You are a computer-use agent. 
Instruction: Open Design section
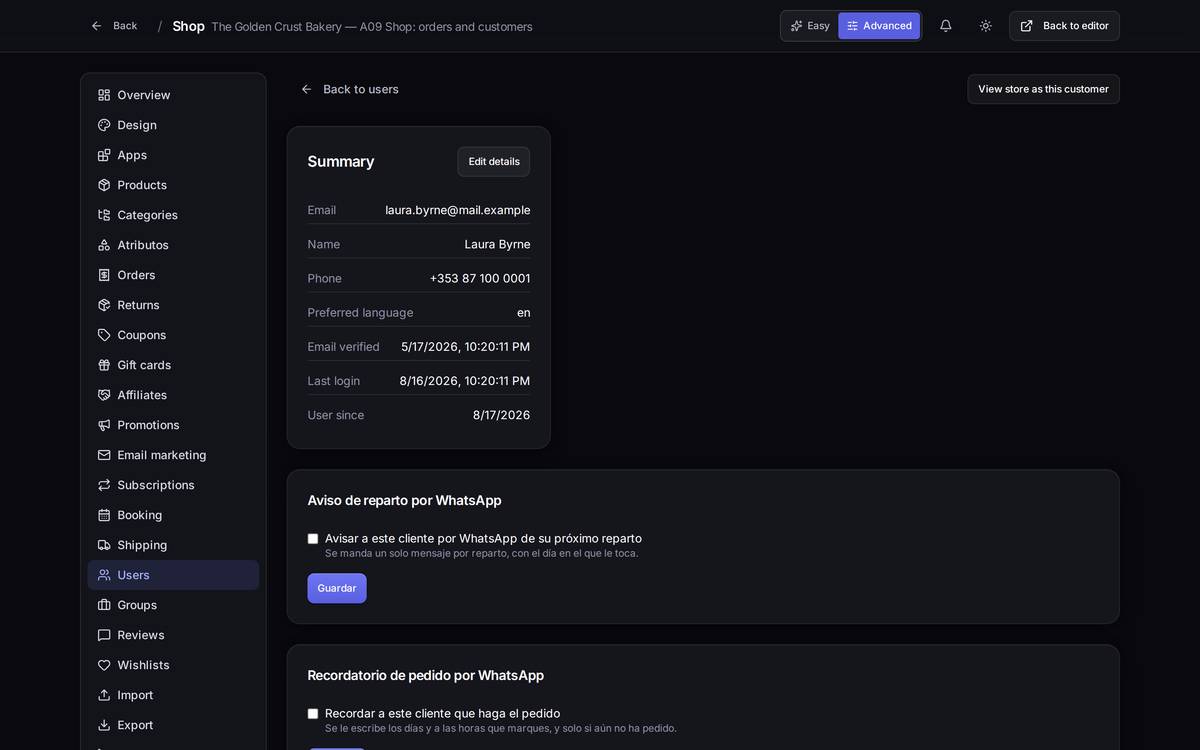tap(173, 125)
